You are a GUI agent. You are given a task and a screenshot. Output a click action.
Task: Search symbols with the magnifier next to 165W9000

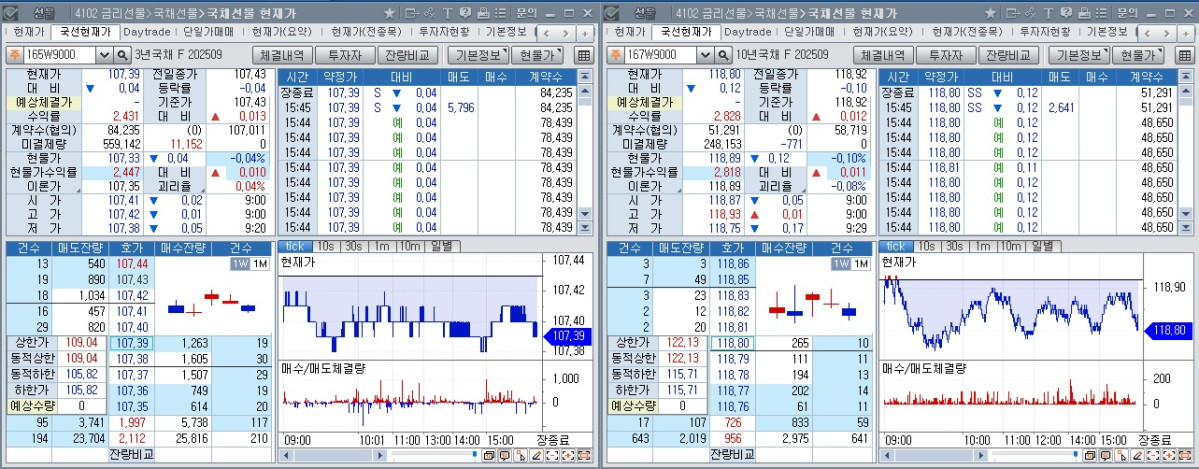click(x=122, y=55)
